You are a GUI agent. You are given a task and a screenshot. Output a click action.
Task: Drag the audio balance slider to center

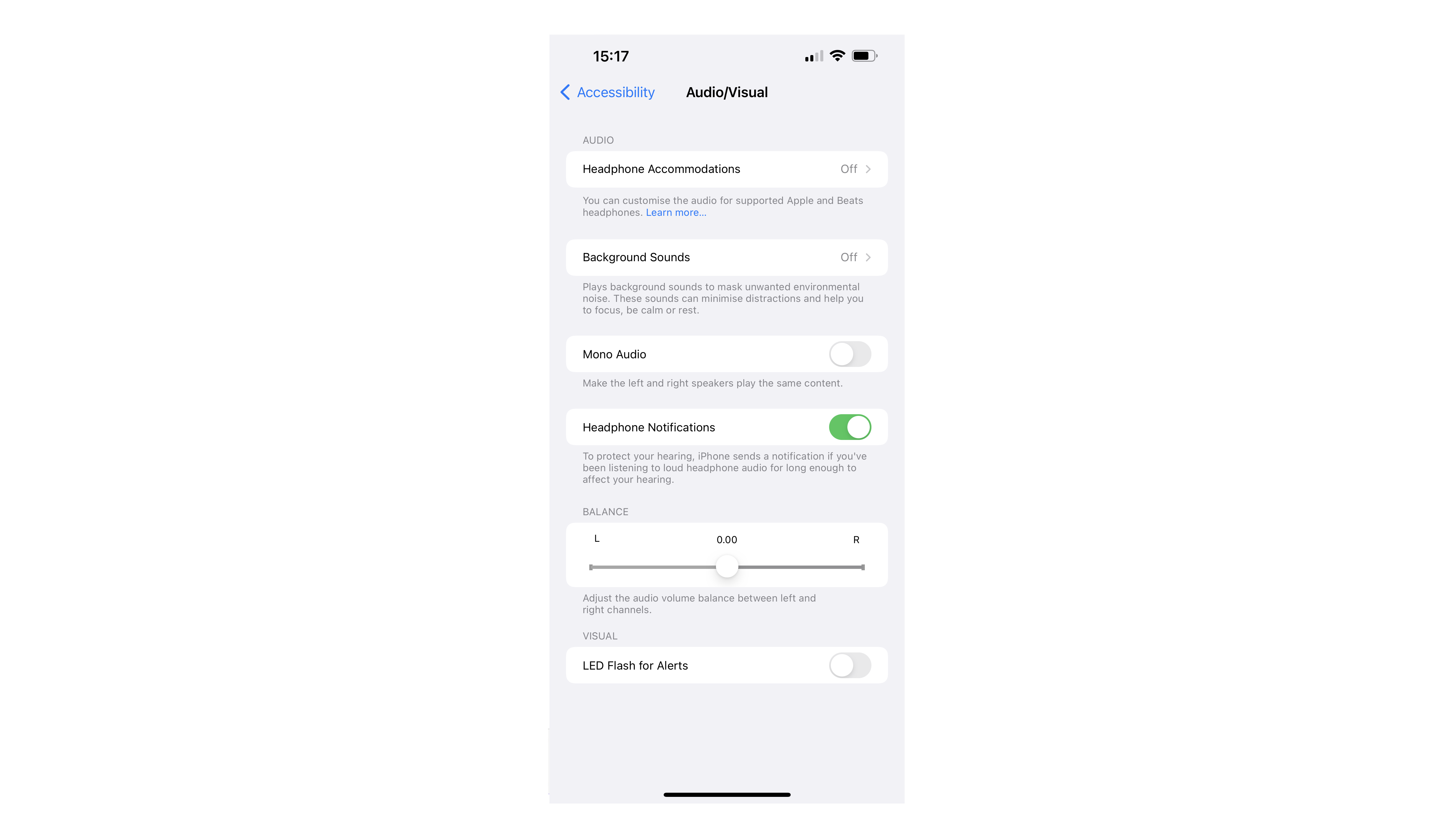click(727, 567)
